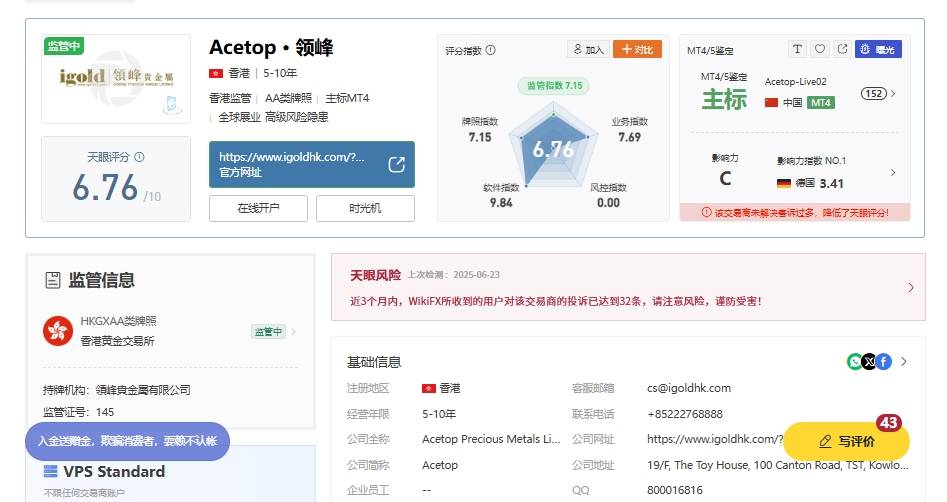Click the China flag next to 中国

pyautogui.click(x=771, y=103)
